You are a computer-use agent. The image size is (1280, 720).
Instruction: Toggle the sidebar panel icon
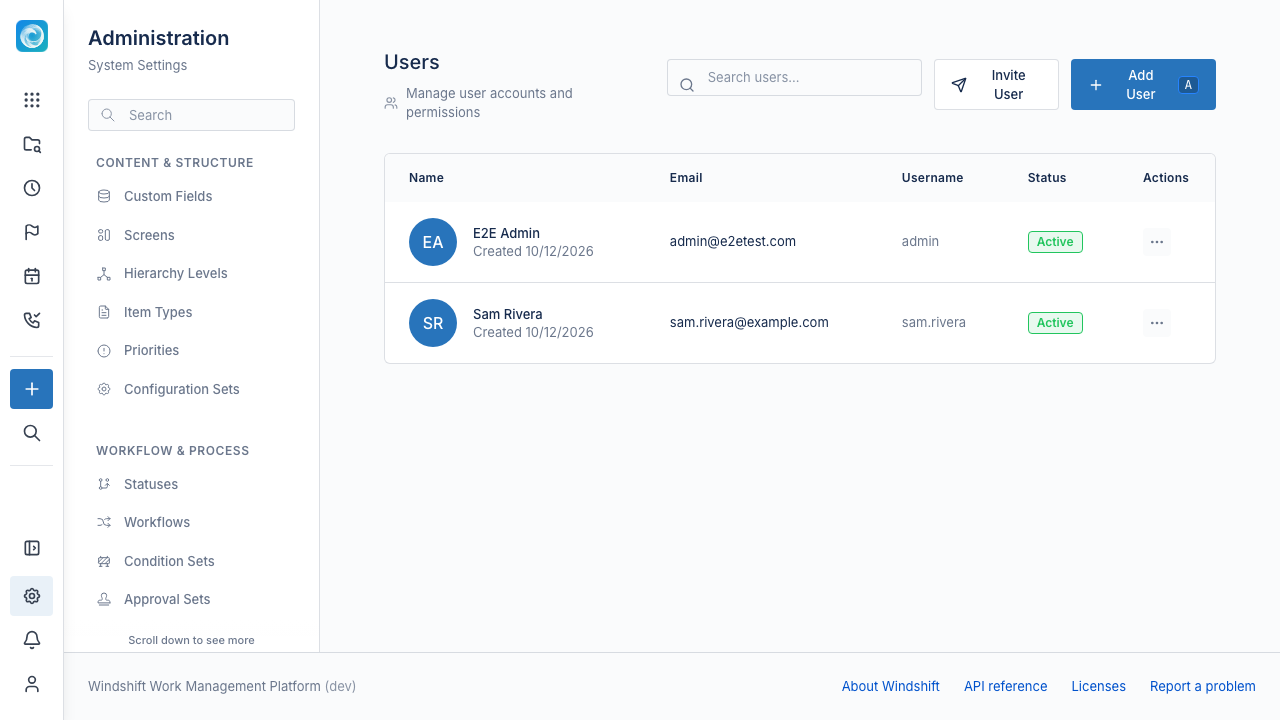pyautogui.click(x=32, y=548)
